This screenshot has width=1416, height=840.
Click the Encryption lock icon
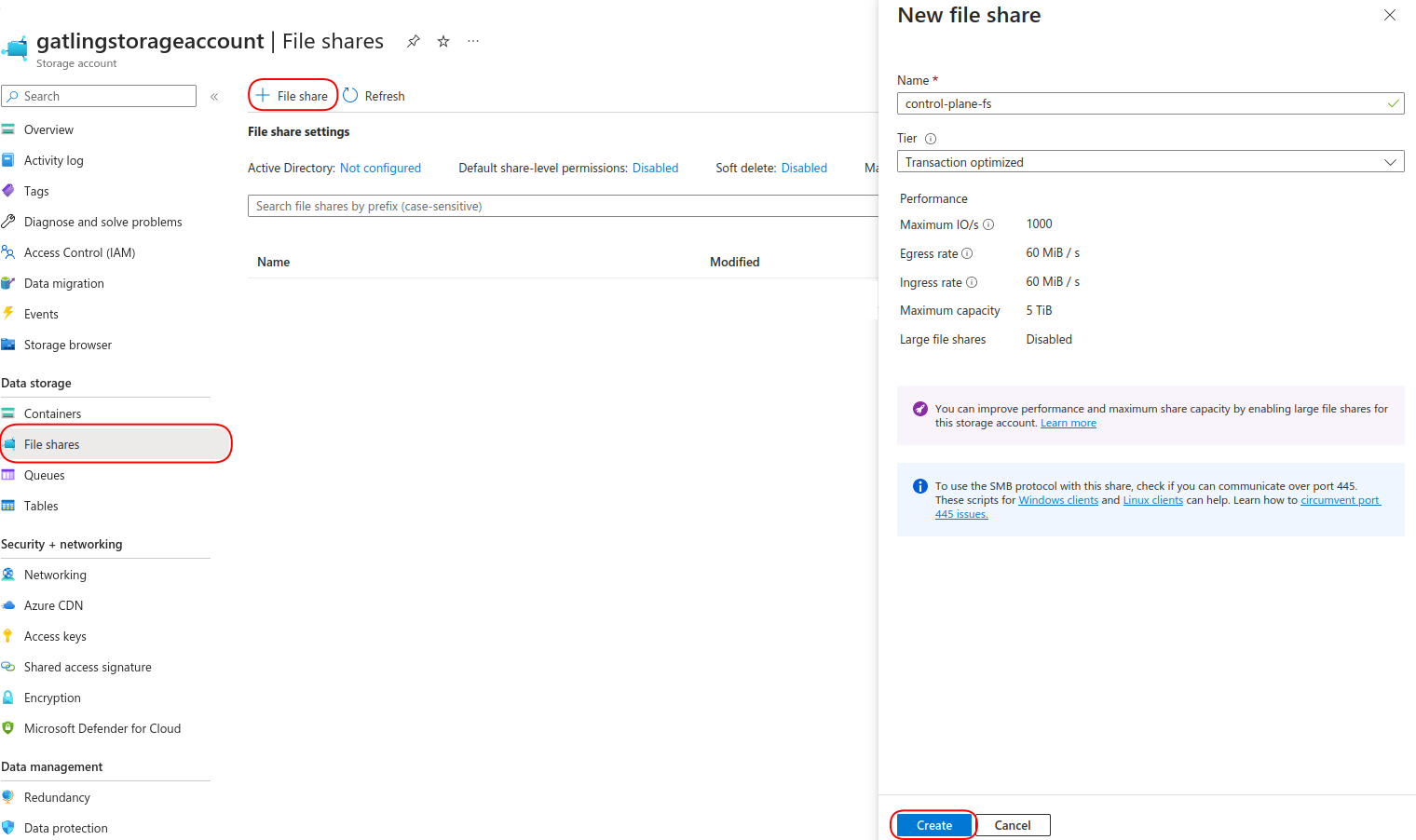(8, 698)
